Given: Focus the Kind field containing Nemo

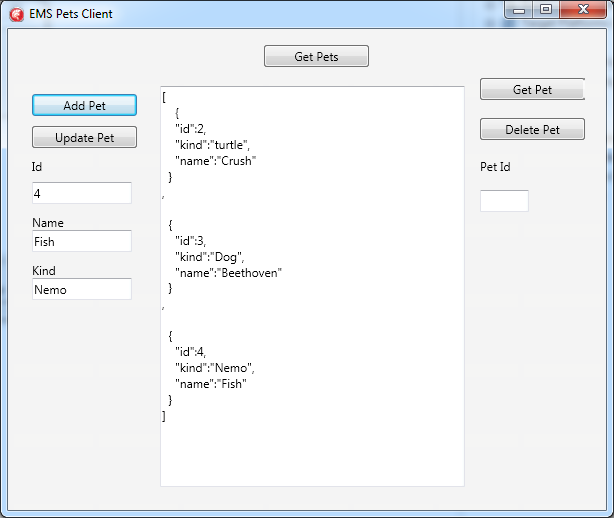Looking at the screenshot, I should click(82, 289).
